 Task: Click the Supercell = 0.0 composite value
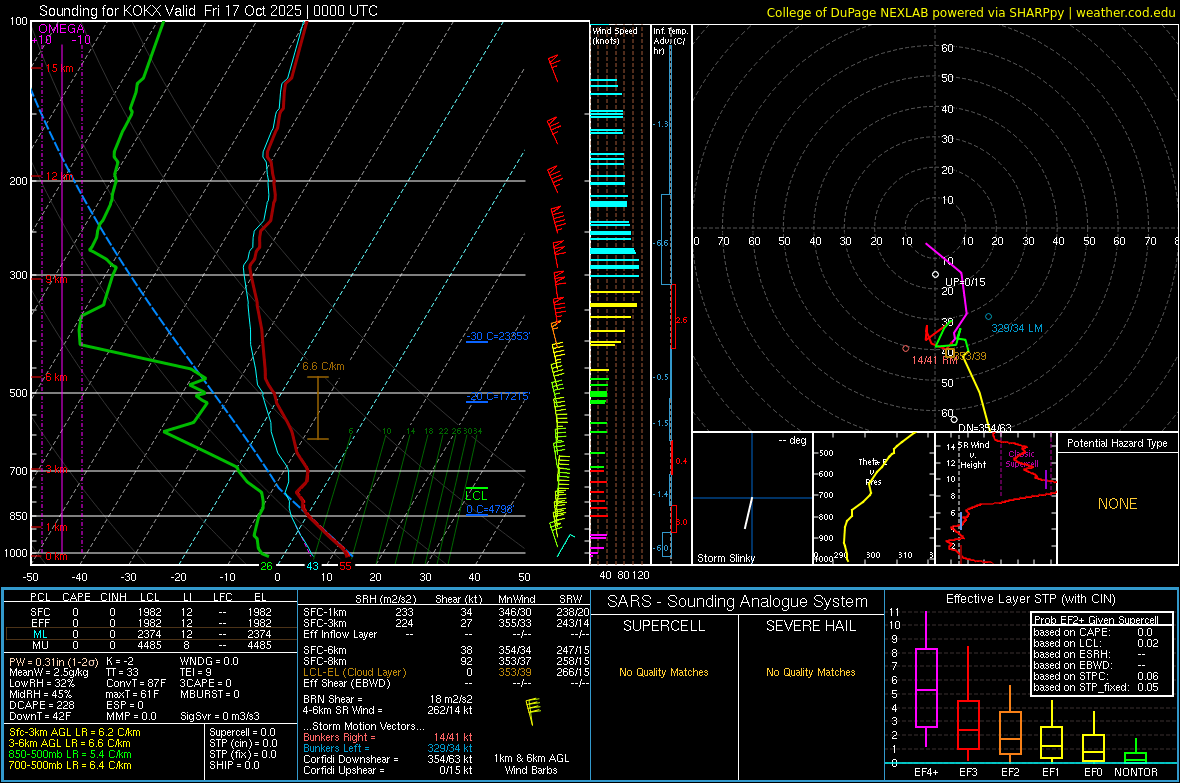[x=242, y=732]
